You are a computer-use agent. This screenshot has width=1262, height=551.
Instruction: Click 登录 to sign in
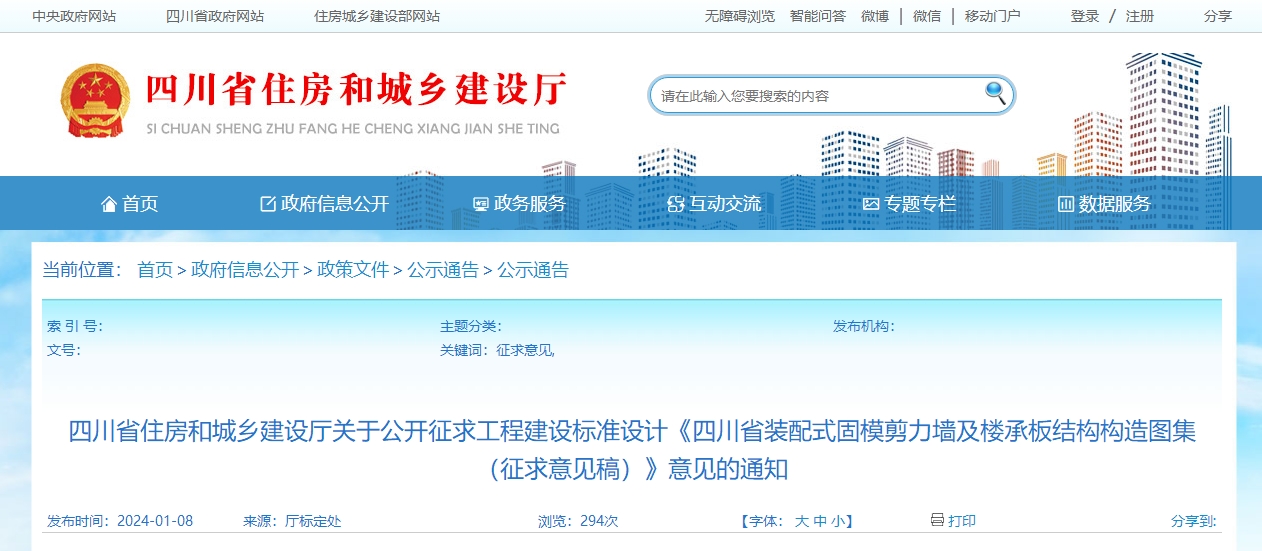pos(1085,16)
